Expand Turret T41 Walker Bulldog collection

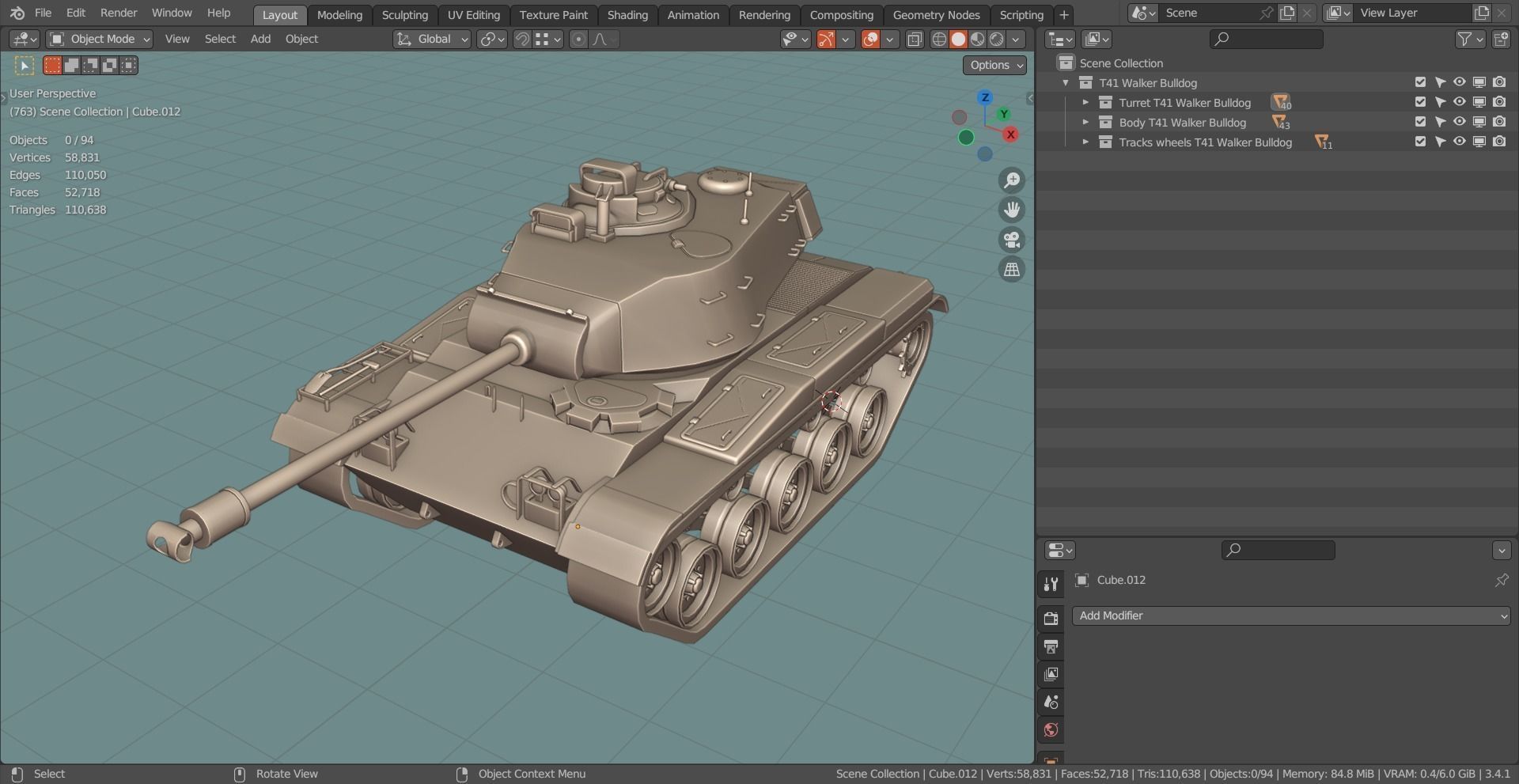click(x=1085, y=102)
